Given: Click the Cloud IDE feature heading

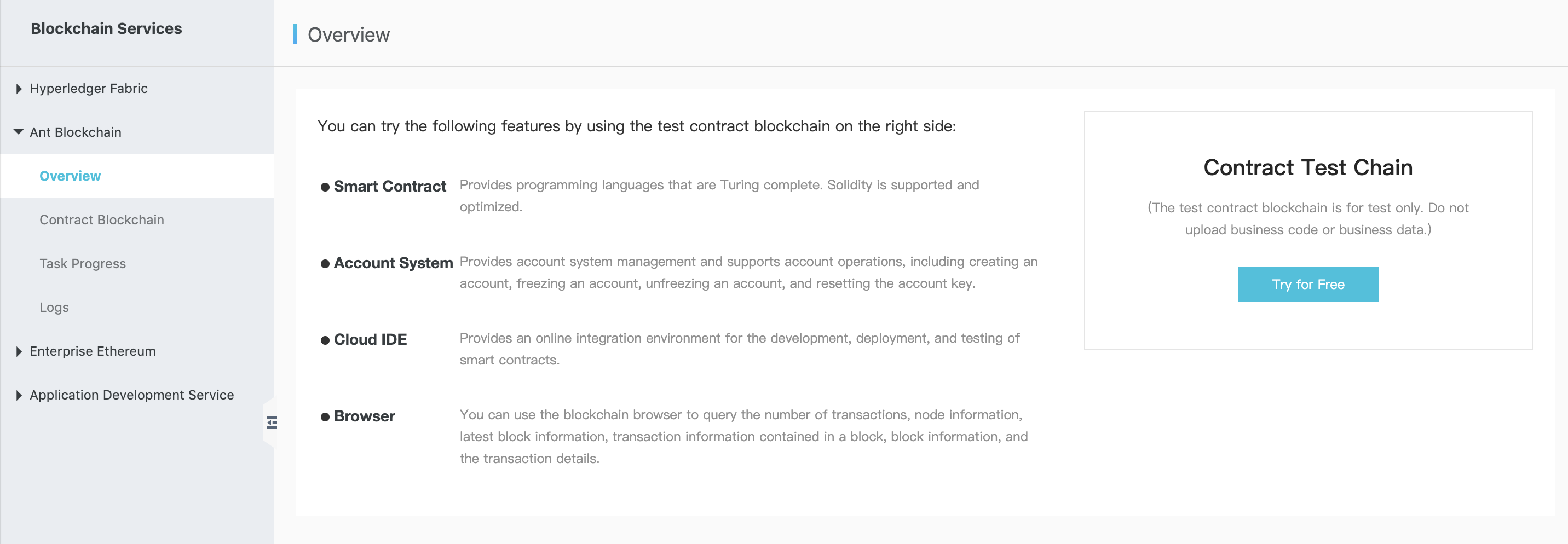Looking at the screenshot, I should (370, 339).
